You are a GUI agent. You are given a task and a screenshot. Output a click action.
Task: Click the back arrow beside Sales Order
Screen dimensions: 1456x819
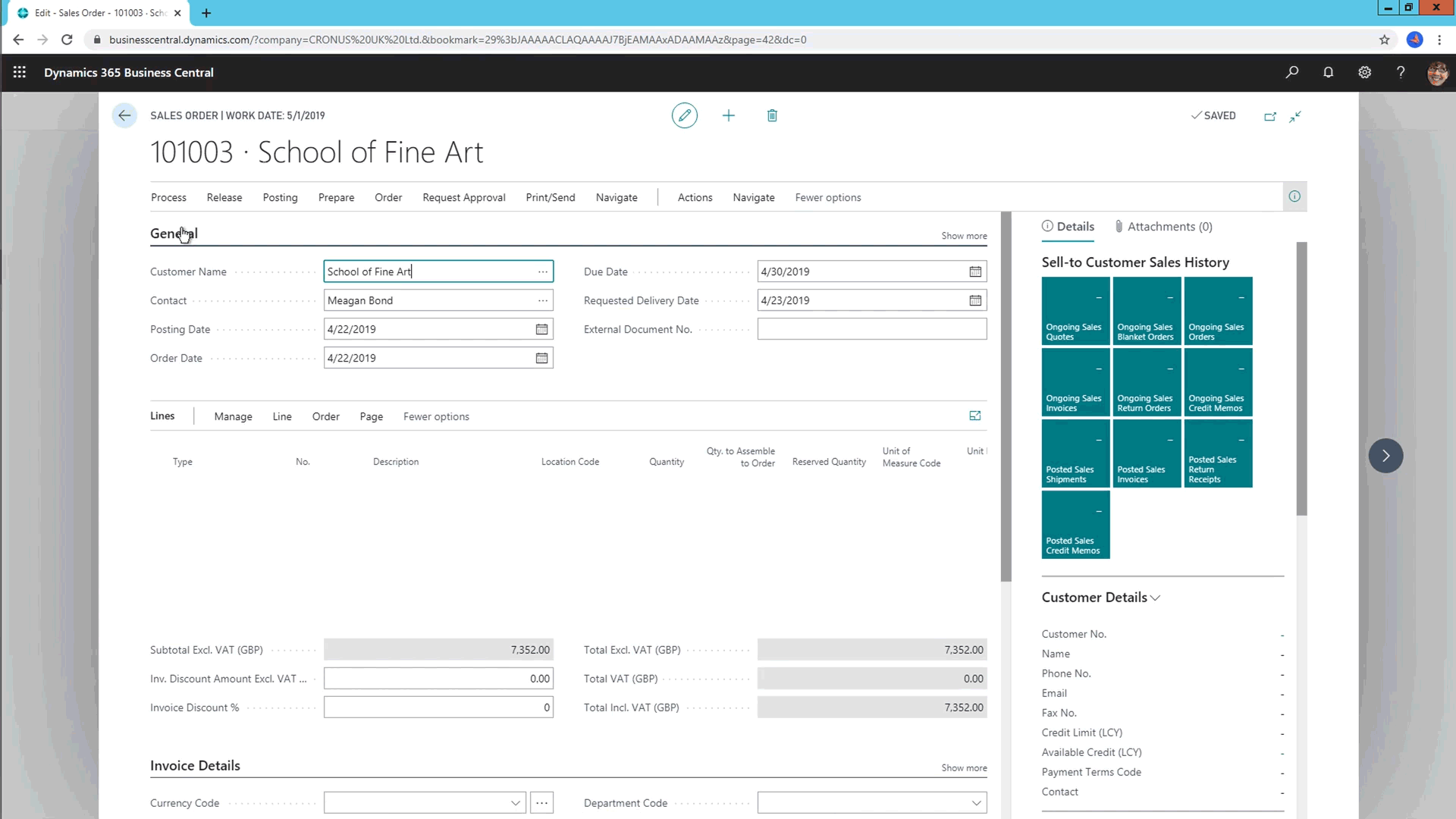pyautogui.click(x=124, y=115)
